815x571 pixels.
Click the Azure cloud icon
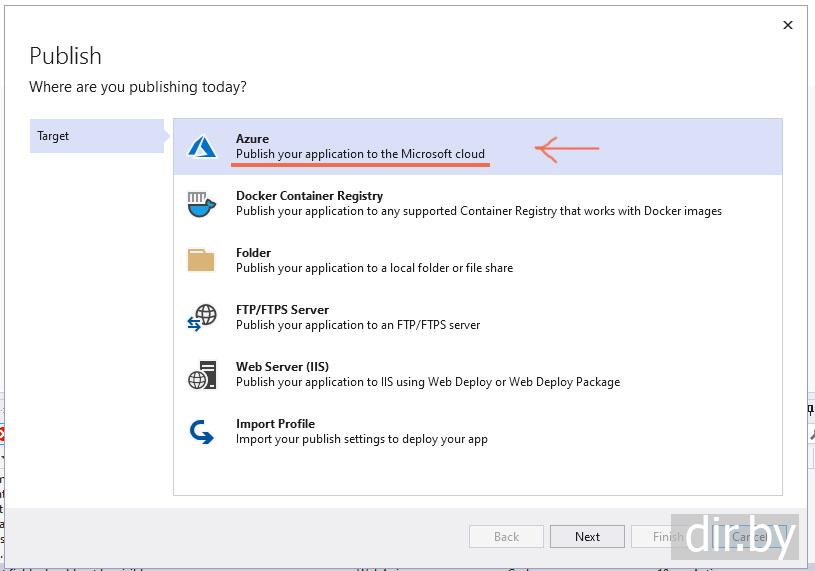203,147
